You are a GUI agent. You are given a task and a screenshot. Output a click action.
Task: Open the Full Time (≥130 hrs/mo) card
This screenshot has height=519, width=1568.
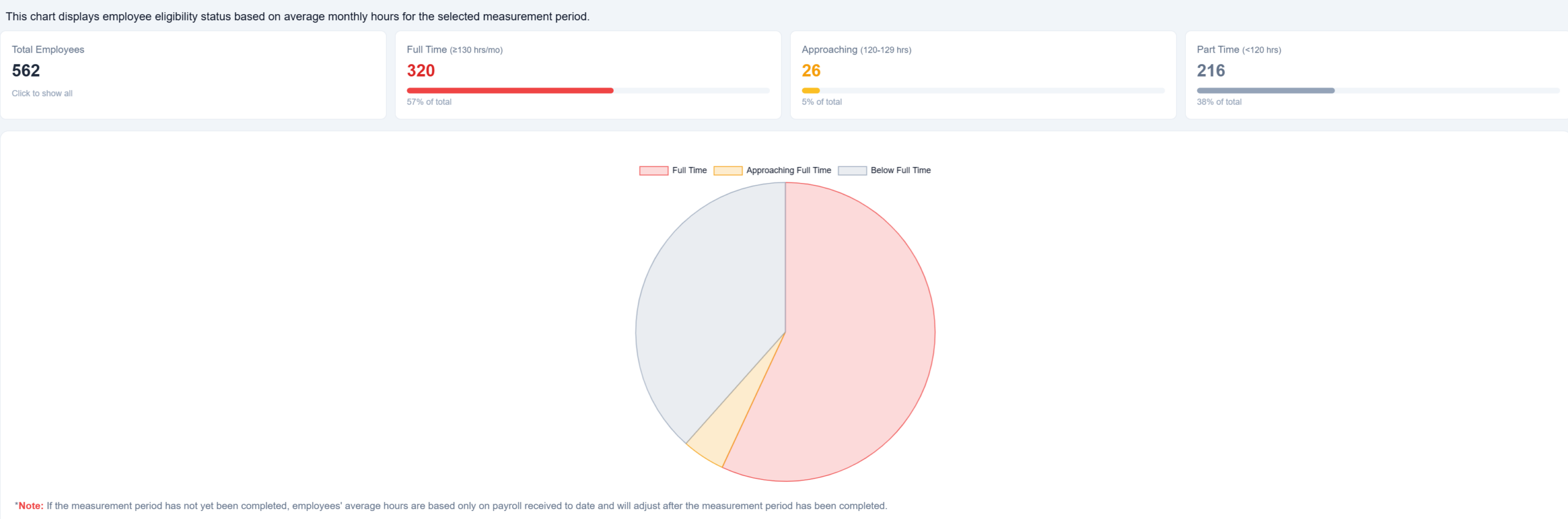(x=588, y=75)
